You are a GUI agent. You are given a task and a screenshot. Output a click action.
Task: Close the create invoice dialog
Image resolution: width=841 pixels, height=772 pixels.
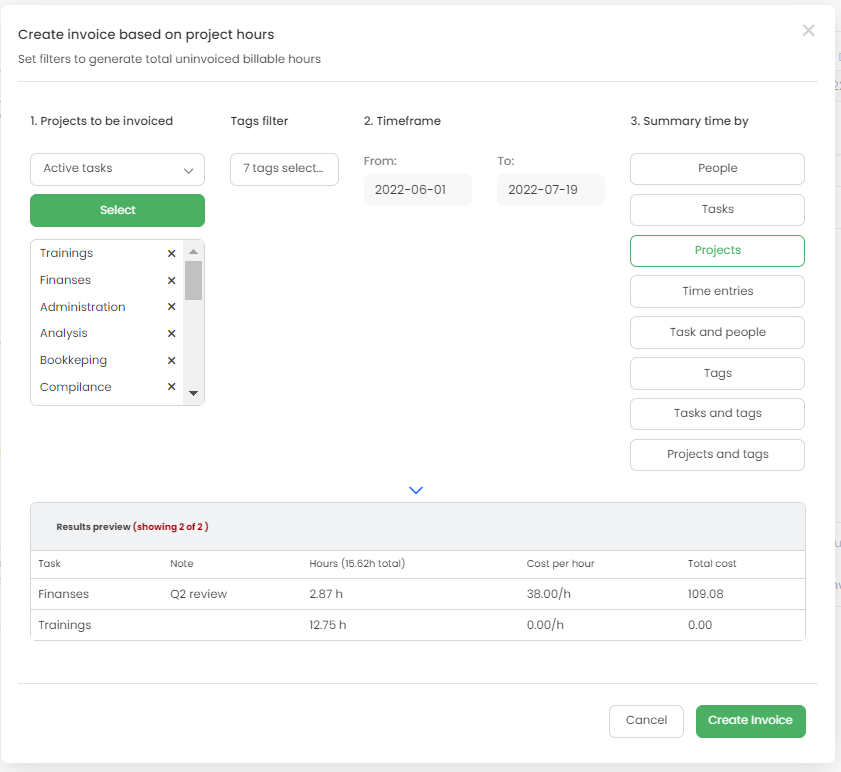point(808,31)
